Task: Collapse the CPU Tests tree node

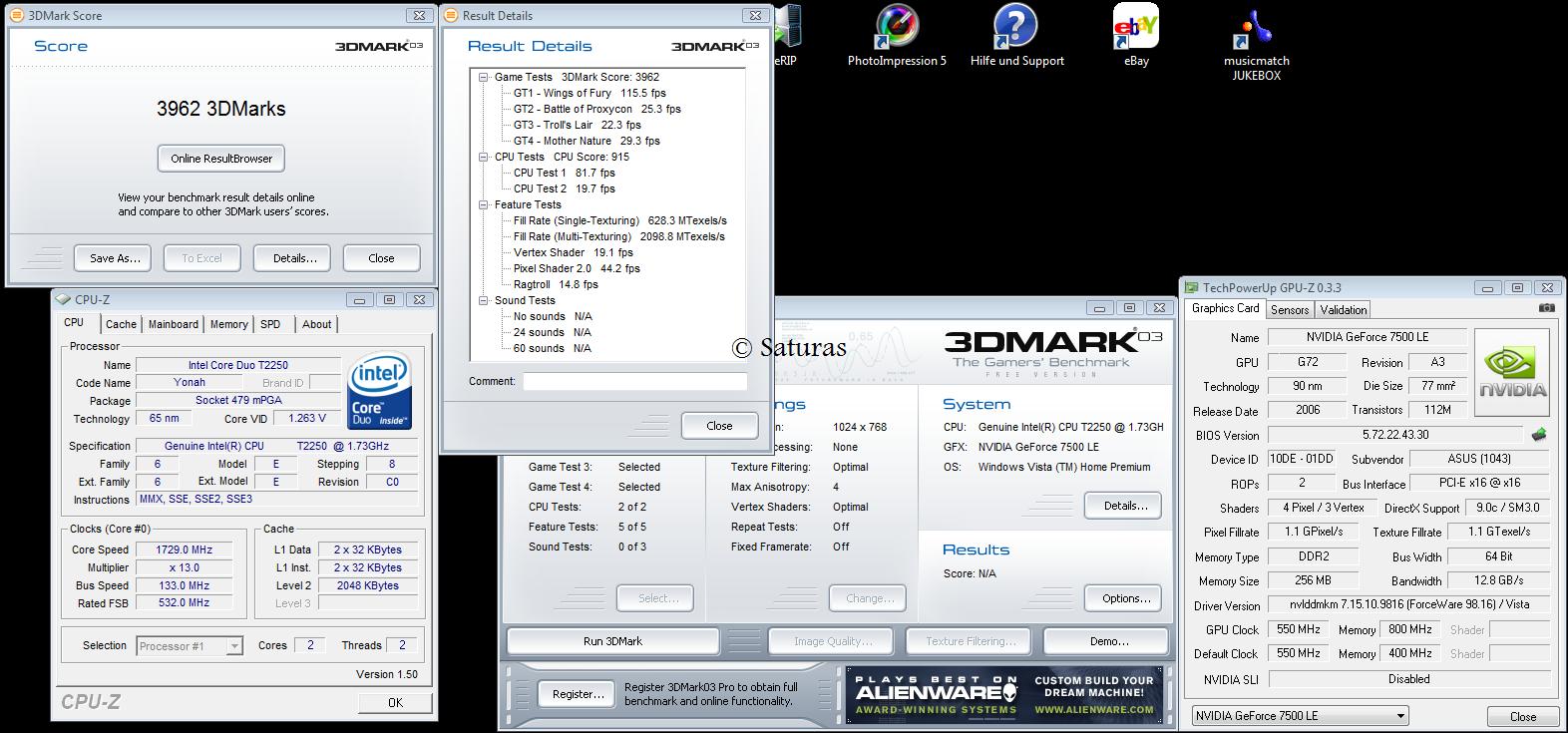Action: [484, 157]
